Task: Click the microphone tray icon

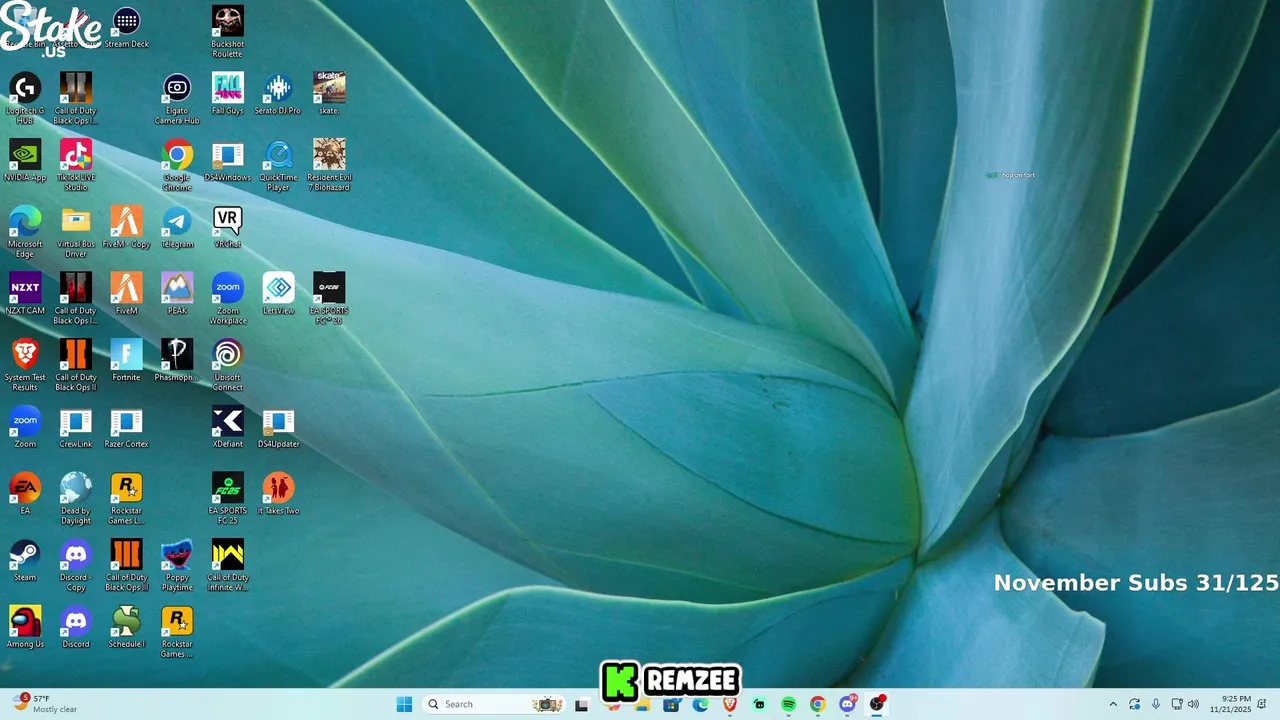Action: click(x=1156, y=704)
